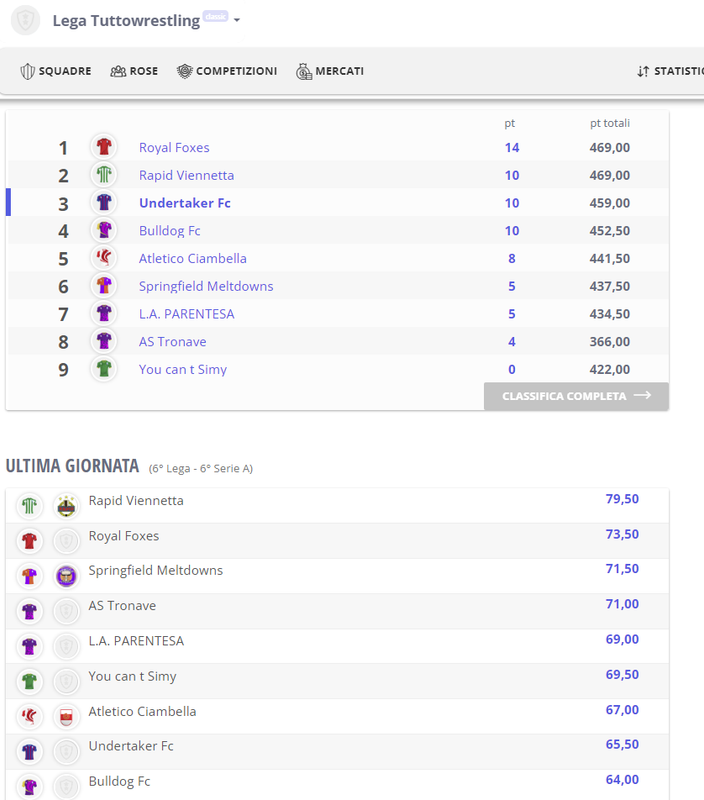Expand the Lega Tuttowrestling league dropdown arrow

tap(237, 20)
